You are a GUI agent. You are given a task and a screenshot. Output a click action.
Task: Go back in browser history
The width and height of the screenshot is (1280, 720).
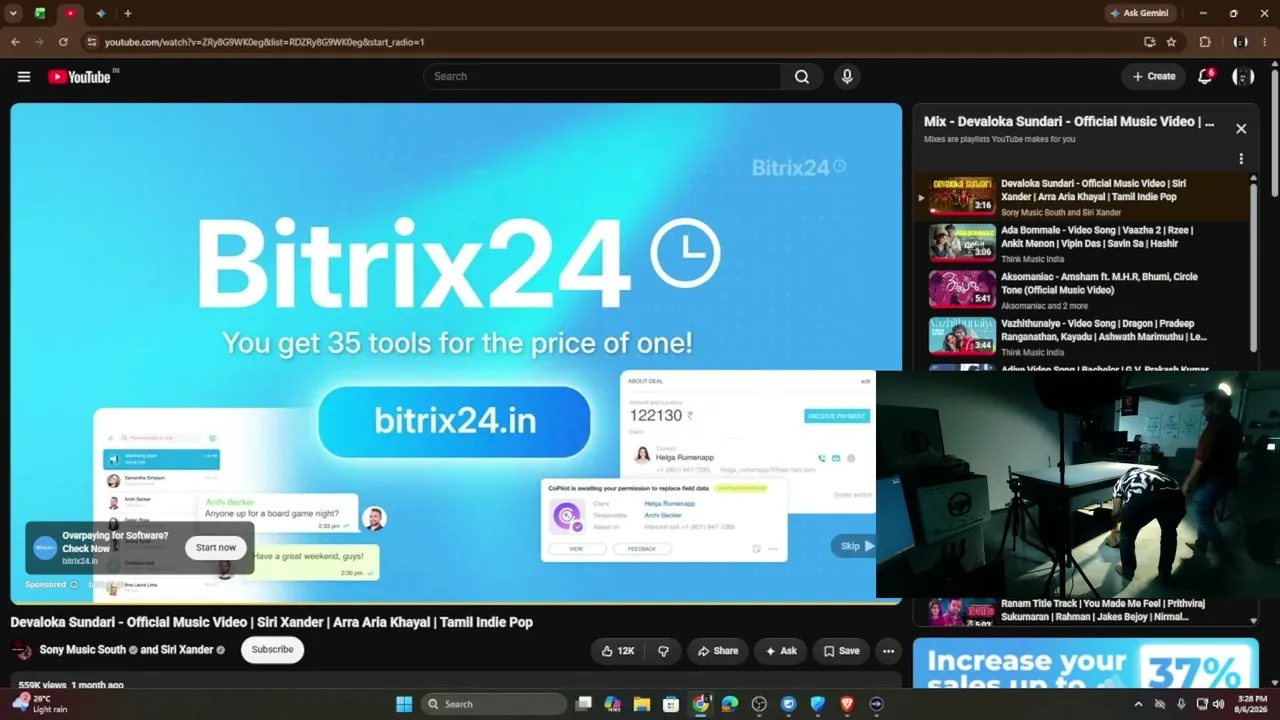[x=15, y=42]
